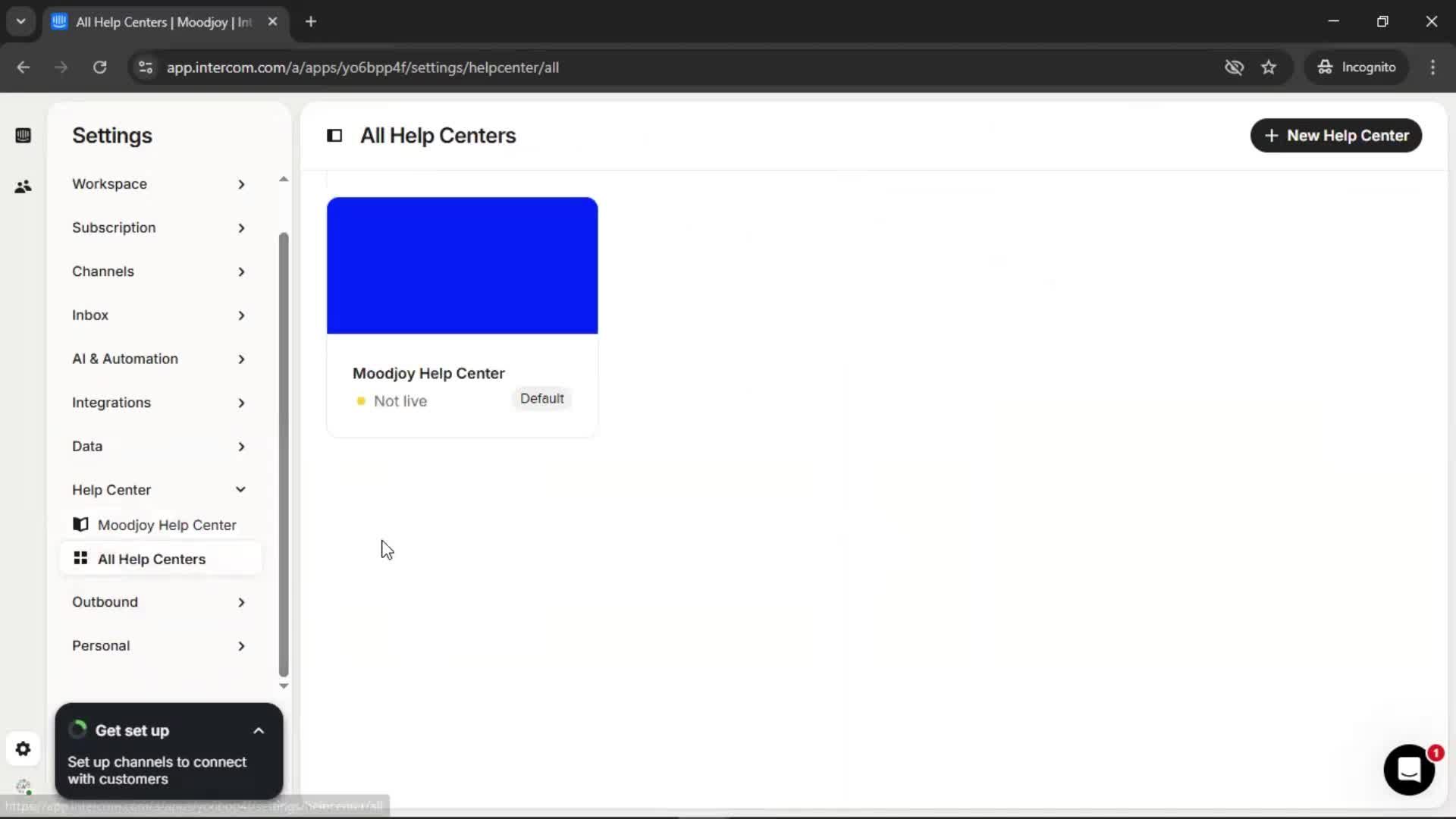Expand the Integrations settings section

[x=159, y=403]
